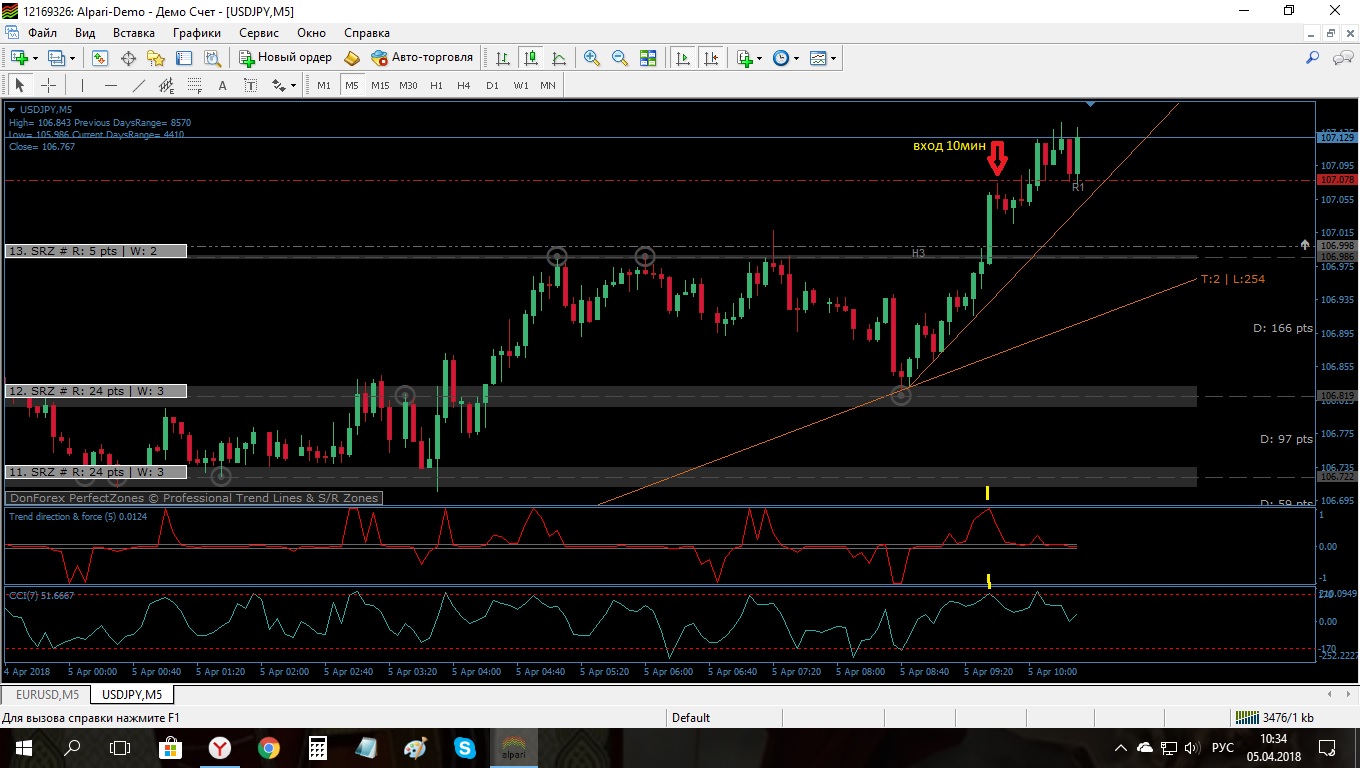Image resolution: width=1360 pixels, height=768 pixels.
Task: Expand the profiles dropdown arrow
Action: (x=72, y=58)
